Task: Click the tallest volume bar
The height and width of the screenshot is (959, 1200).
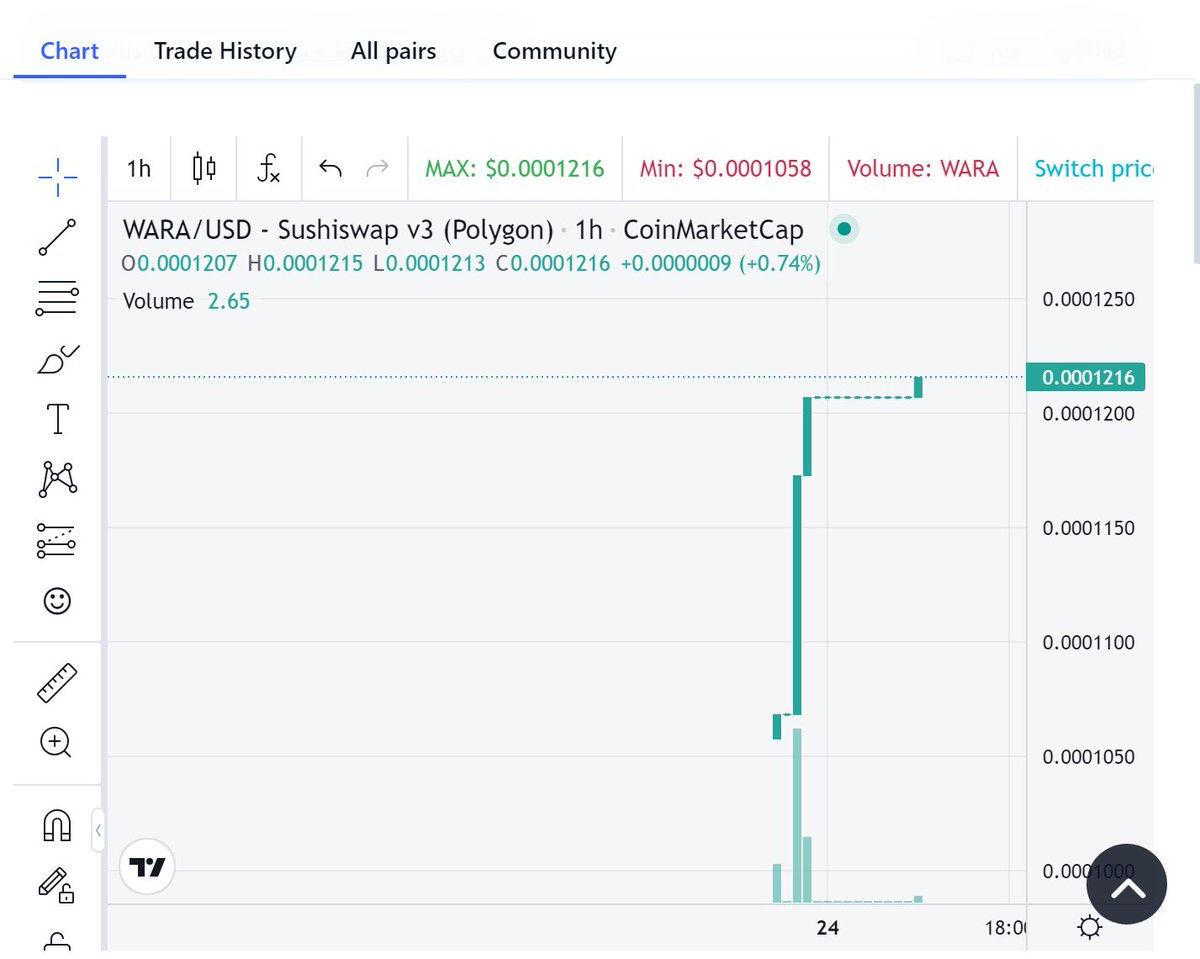Action: (797, 816)
